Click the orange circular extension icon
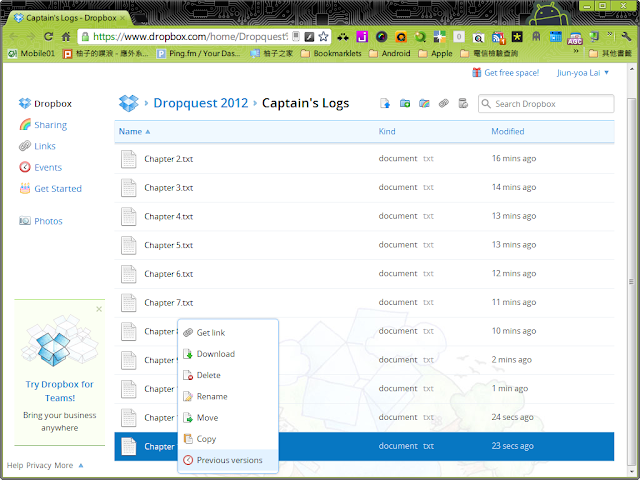 (x=401, y=37)
